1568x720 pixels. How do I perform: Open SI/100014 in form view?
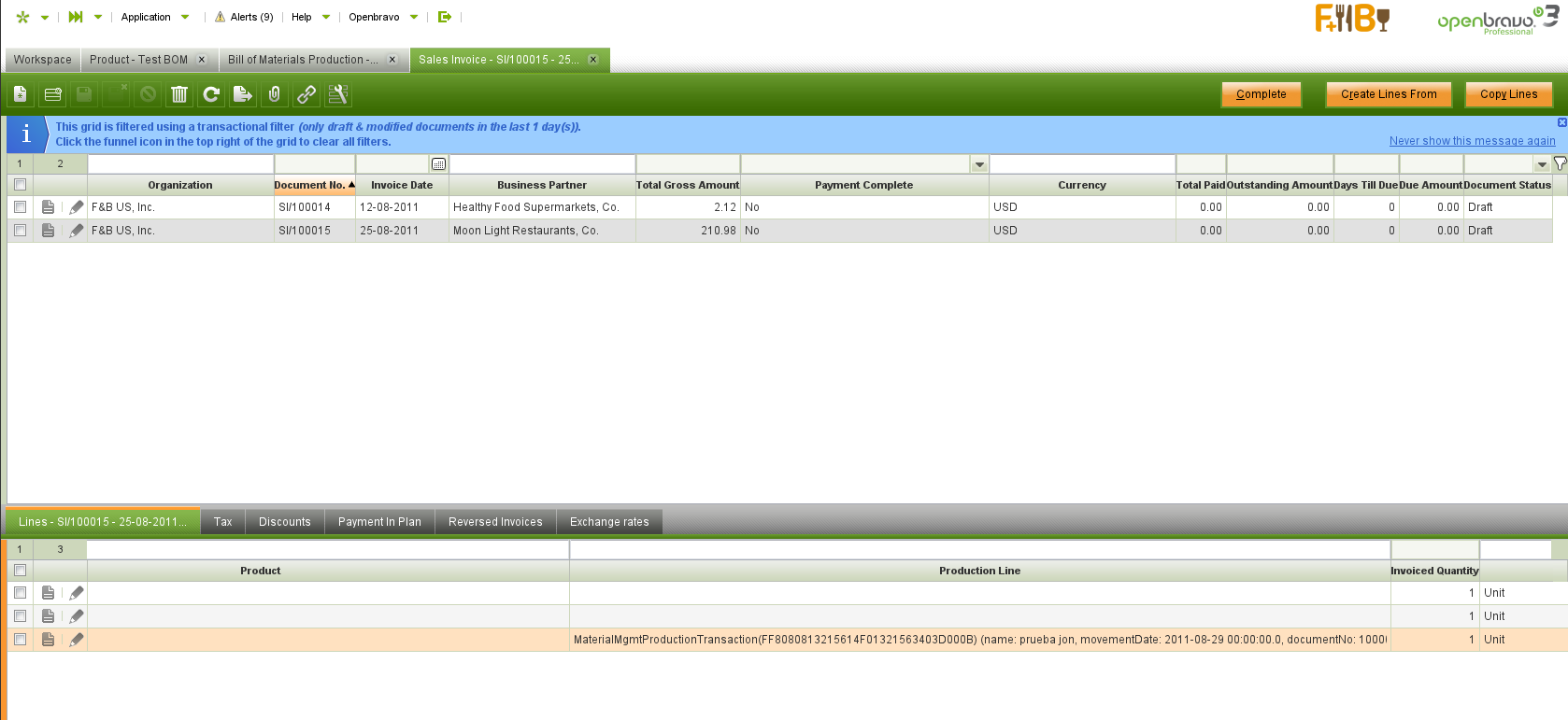click(x=49, y=207)
